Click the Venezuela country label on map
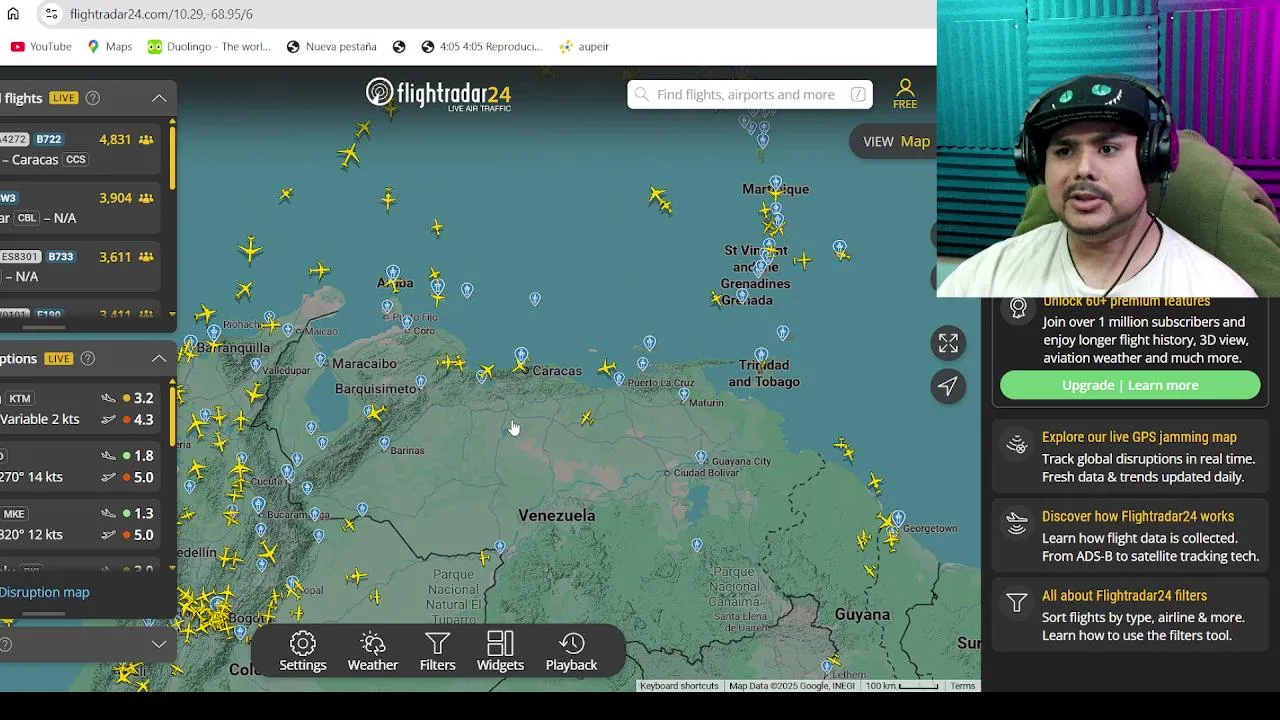The height and width of the screenshot is (720, 1280). (x=556, y=515)
